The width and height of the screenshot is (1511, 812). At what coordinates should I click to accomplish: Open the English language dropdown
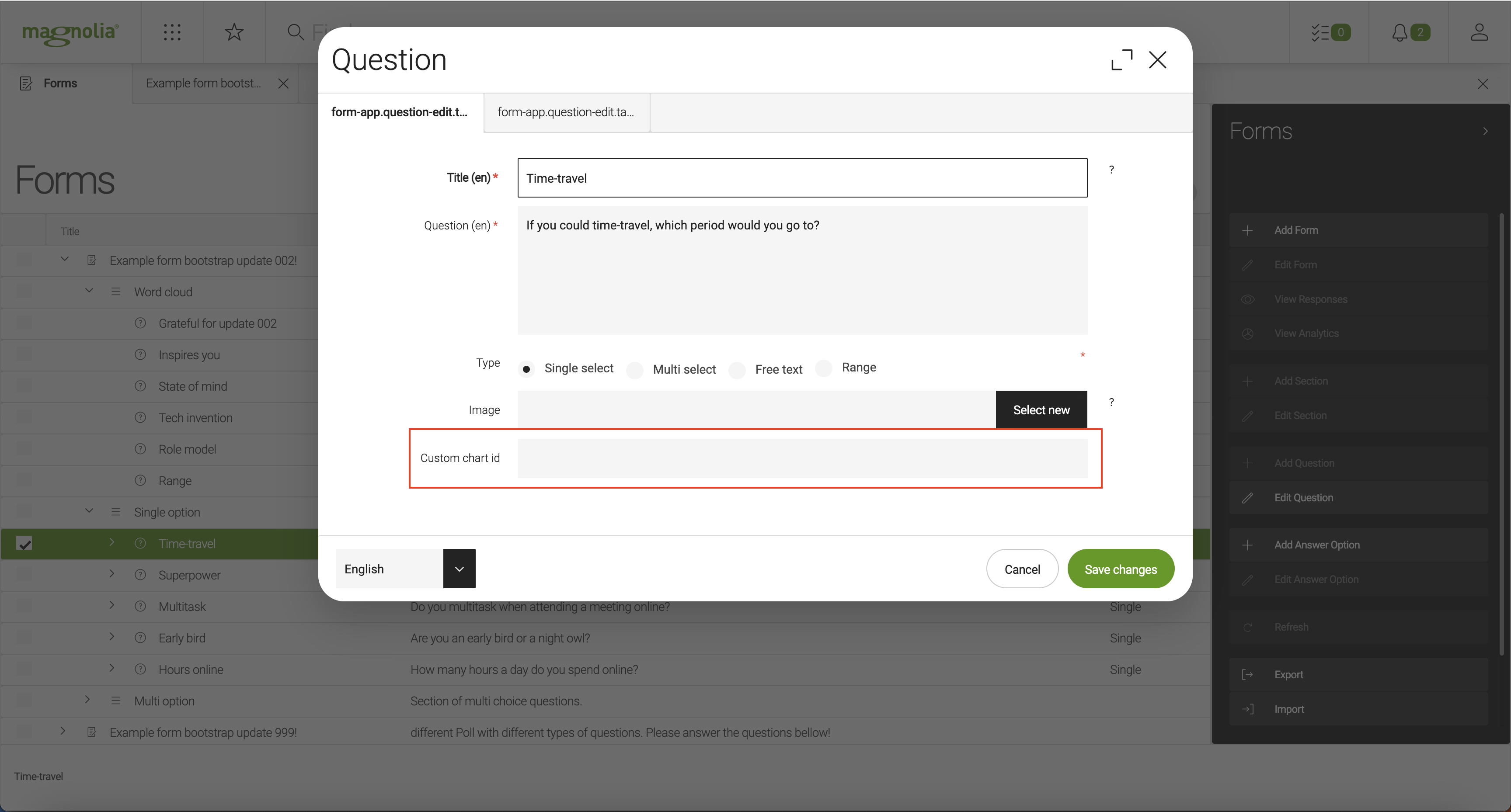tap(459, 568)
